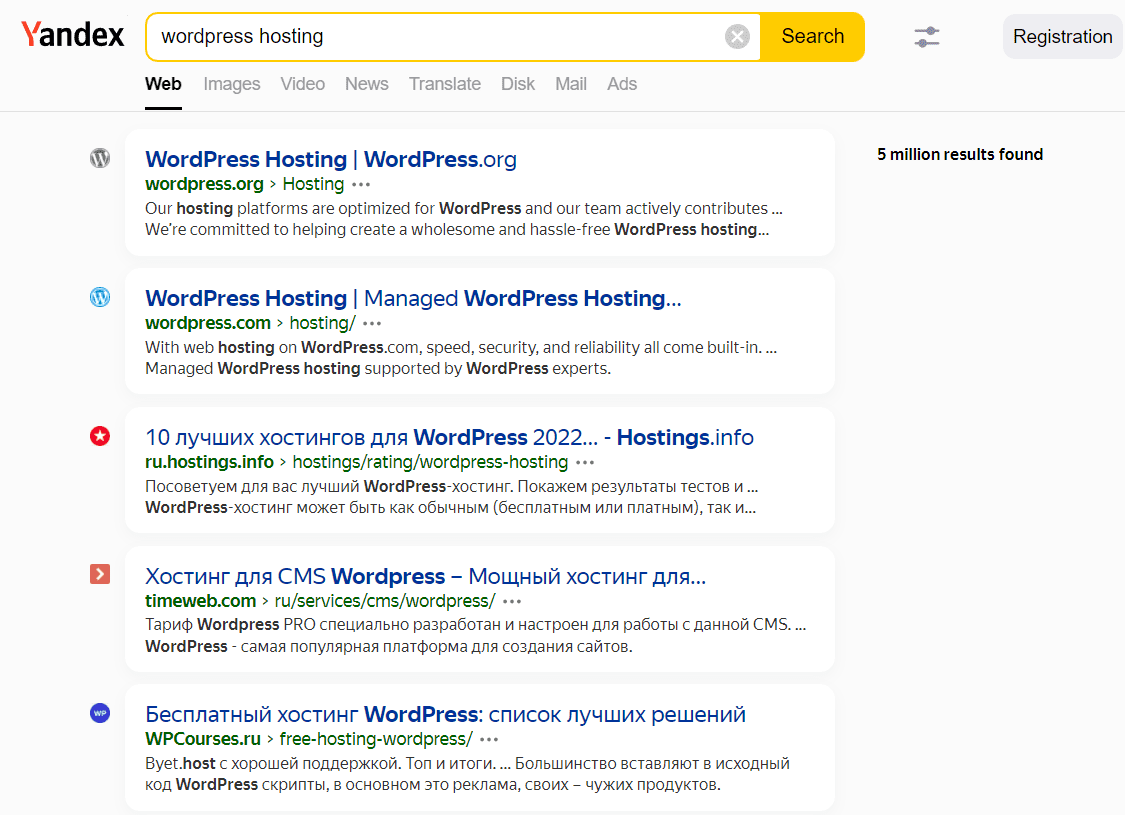Click the '5 million results found' text

tap(960, 154)
